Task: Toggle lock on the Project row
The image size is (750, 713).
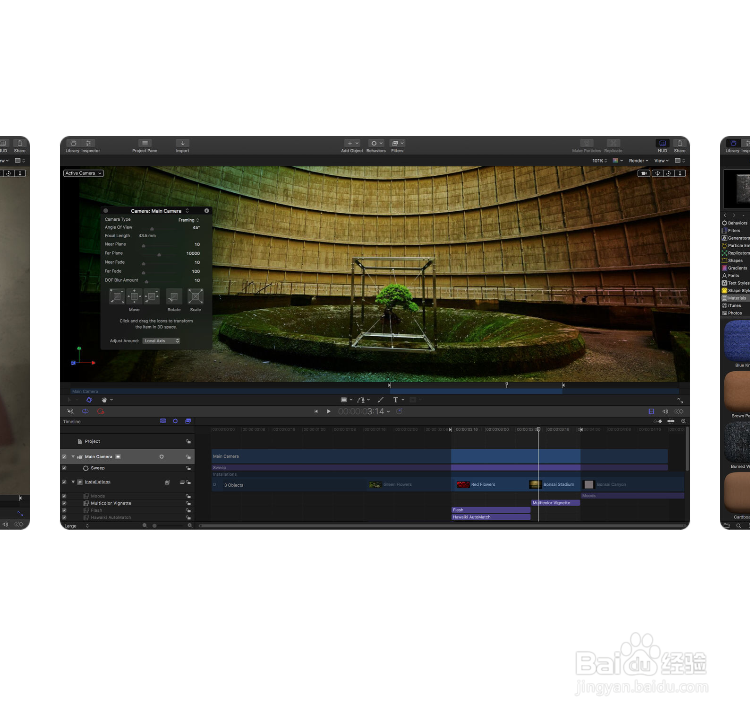Action: click(x=188, y=441)
